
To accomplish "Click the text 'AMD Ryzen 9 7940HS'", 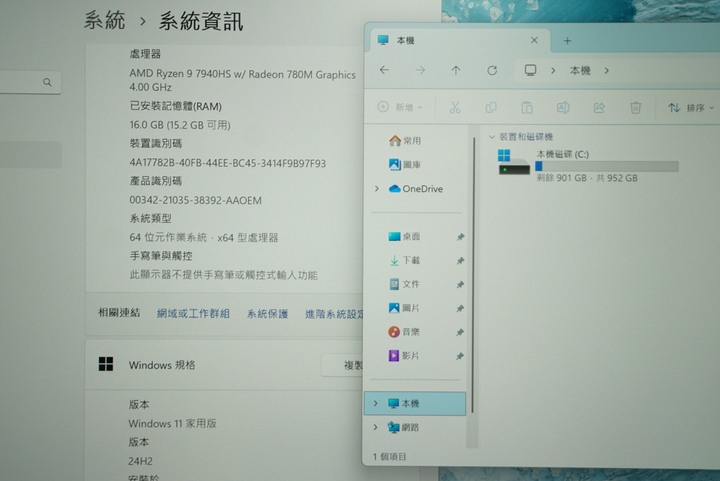I will pyautogui.click(x=180, y=73).
